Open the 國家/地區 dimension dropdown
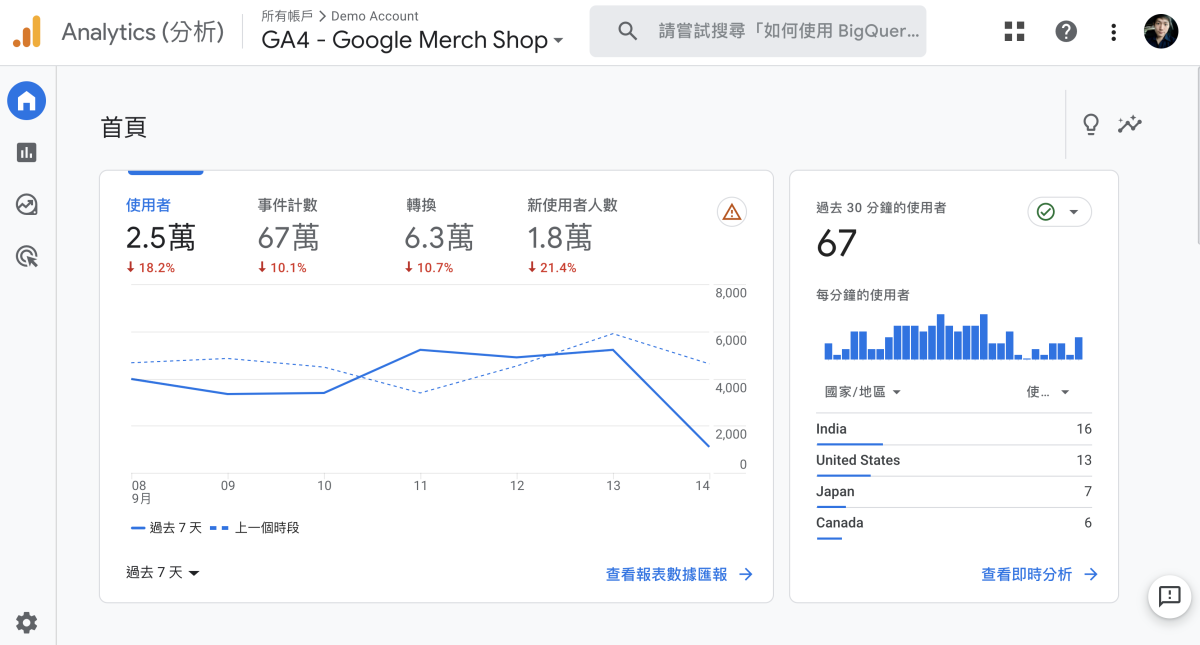This screenshot has height=645, width=1200. coord(863,392)
